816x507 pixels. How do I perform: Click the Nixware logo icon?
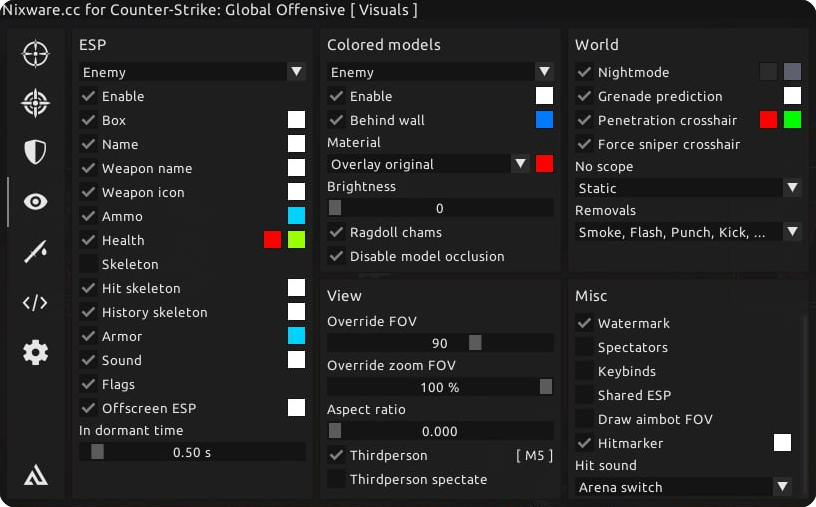(x=35, y=474)
